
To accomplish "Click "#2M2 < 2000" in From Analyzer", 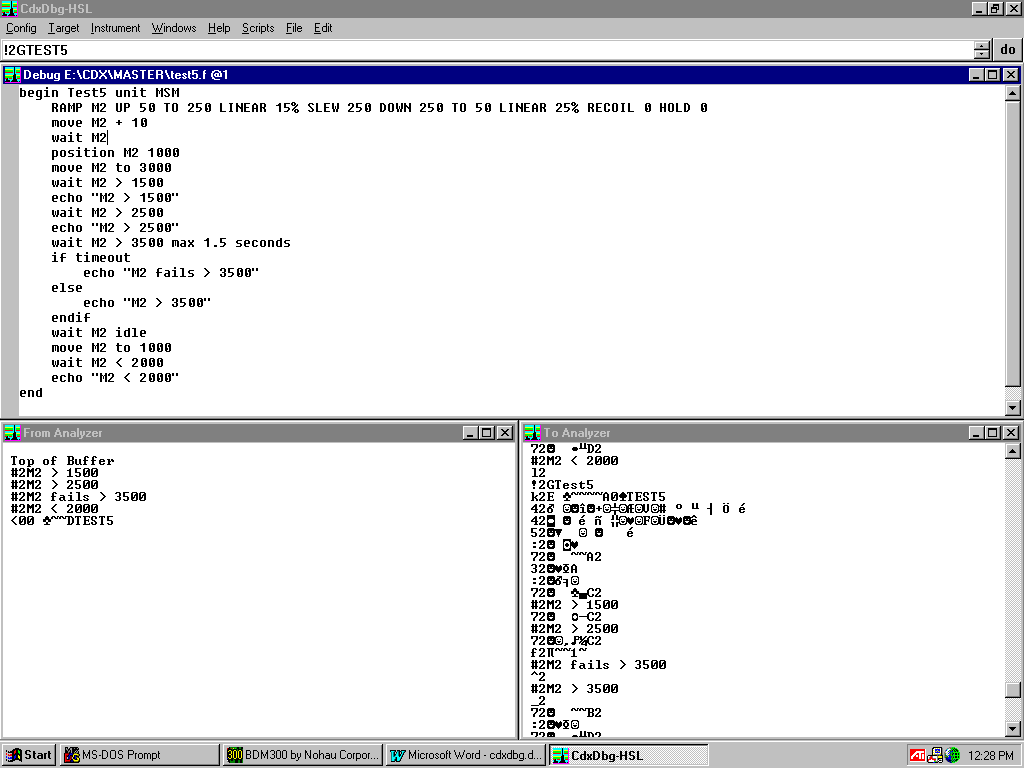I will [x=54, y=509].
